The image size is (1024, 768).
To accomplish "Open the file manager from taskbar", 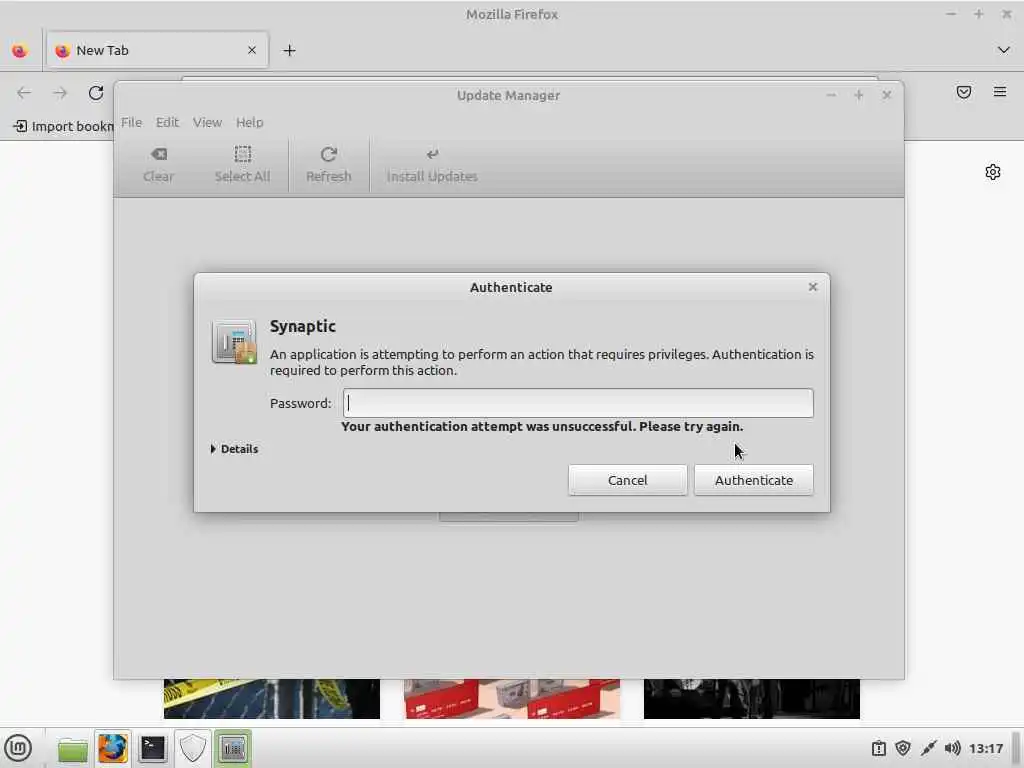I will click(x=72, y=748).
